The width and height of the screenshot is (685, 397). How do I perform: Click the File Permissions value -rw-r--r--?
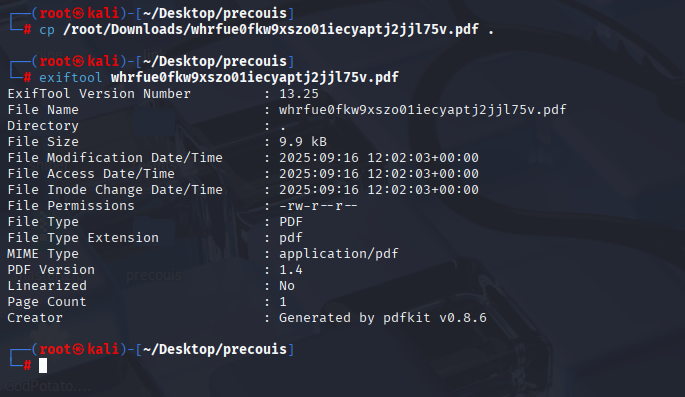(x=318, y=206)
